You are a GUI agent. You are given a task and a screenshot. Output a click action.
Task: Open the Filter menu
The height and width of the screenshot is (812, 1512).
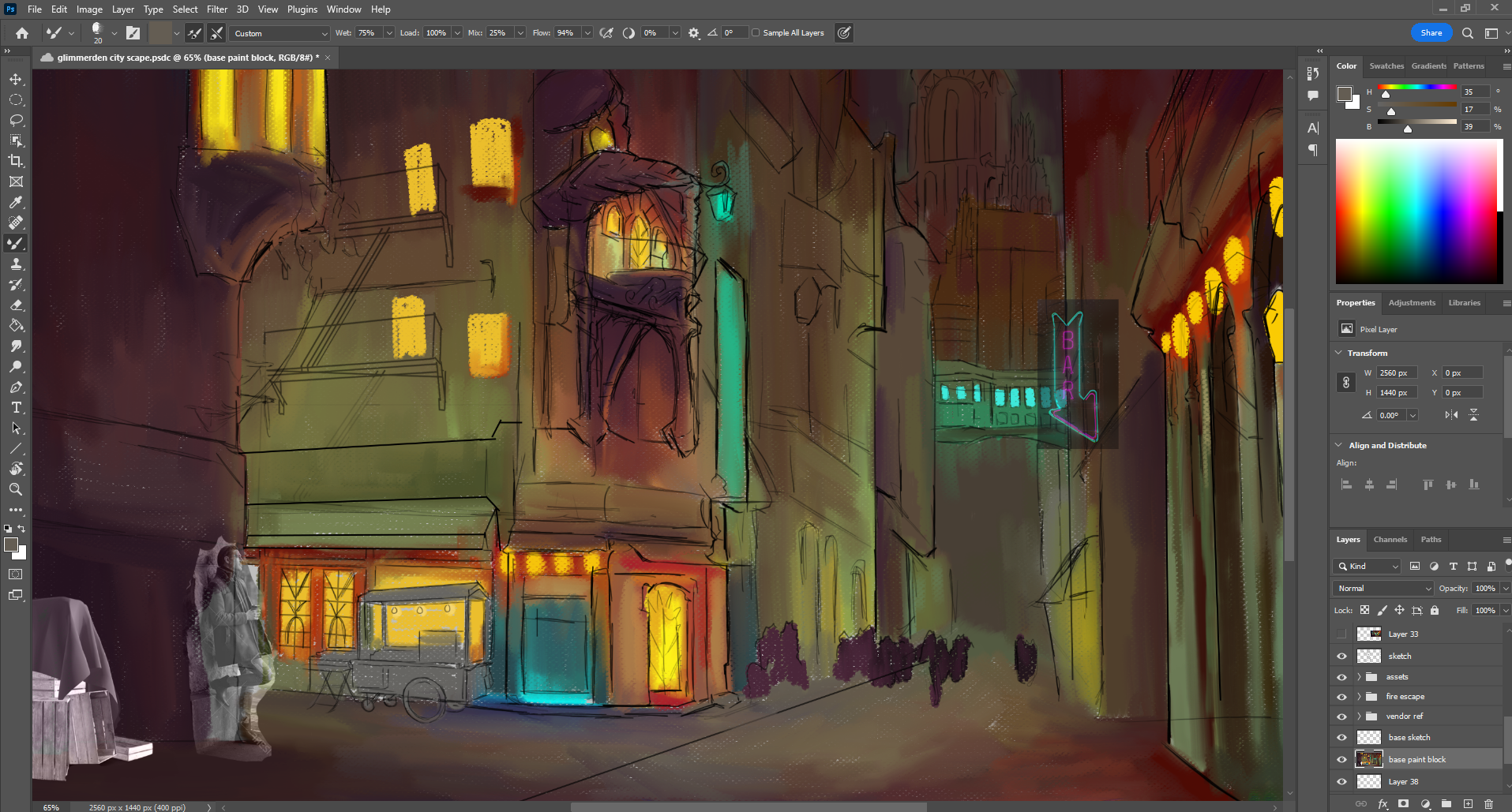(x=217, y=9)
